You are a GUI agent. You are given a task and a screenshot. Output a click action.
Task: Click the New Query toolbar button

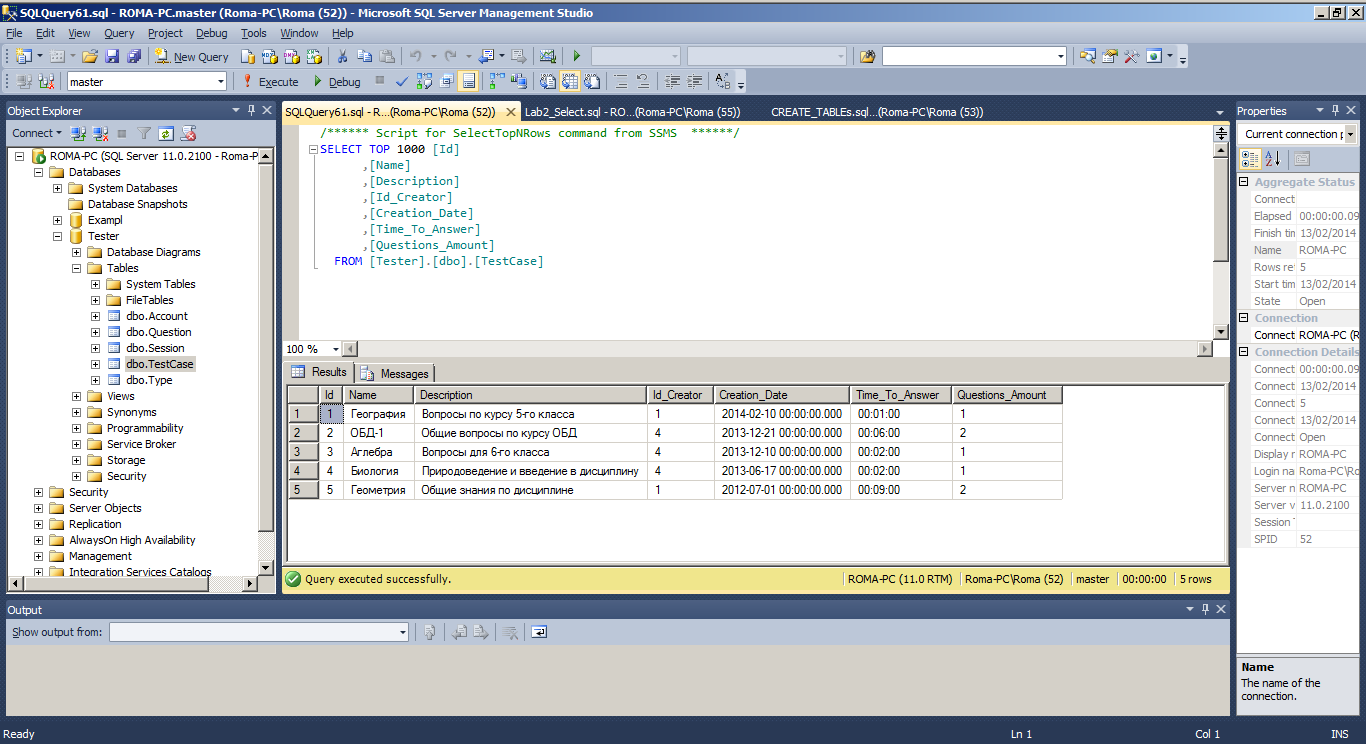191,57
